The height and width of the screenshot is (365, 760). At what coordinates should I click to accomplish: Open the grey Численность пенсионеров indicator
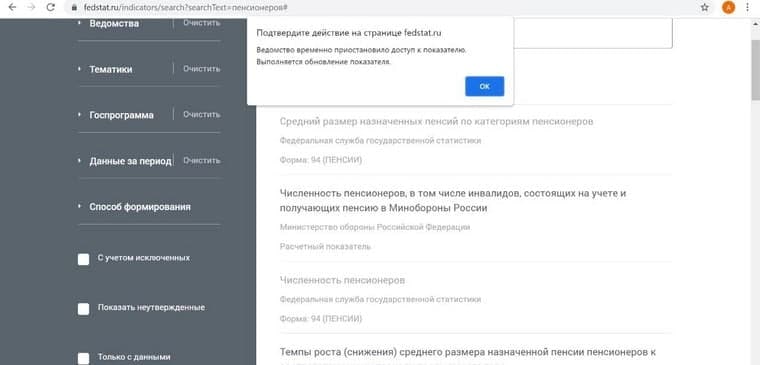click(x=342, y=281)
